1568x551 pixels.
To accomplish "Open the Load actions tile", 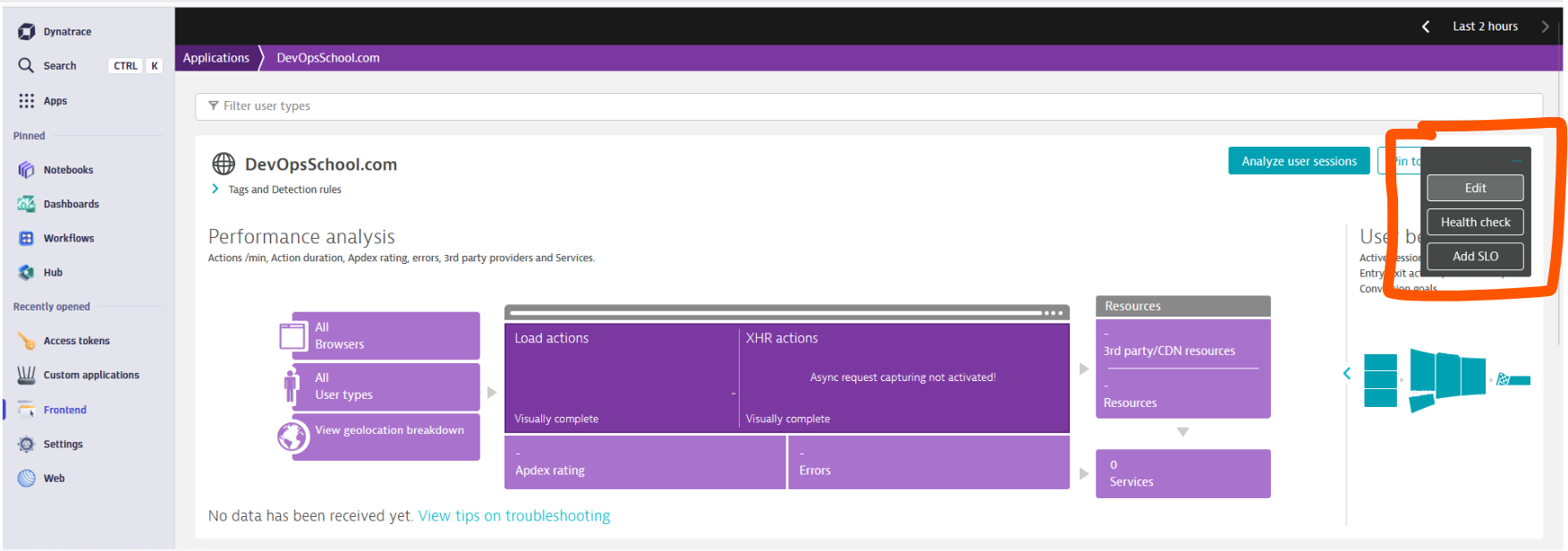I will 623,377.
